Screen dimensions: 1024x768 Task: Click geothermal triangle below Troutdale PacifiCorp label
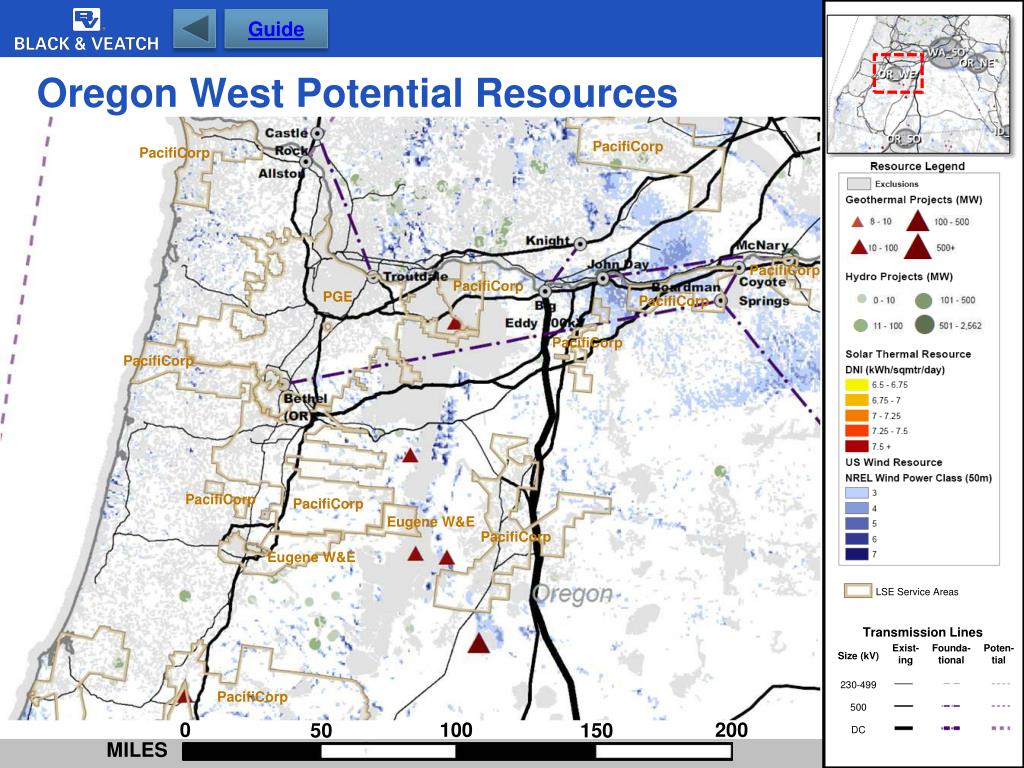[454, 323]
